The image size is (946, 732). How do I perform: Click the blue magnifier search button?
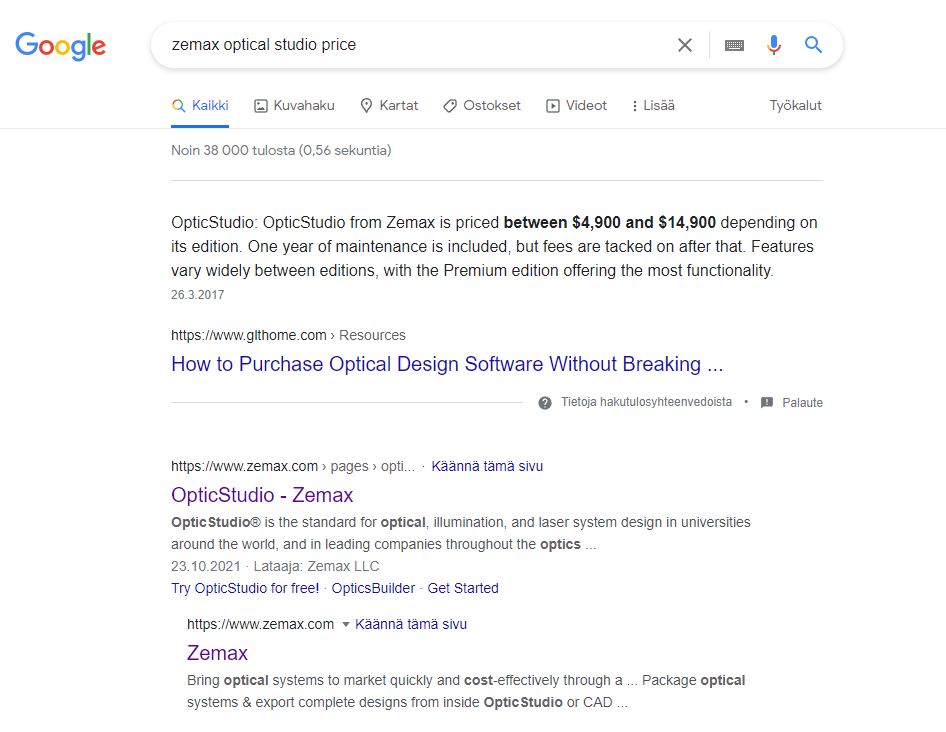coord(814,45)
